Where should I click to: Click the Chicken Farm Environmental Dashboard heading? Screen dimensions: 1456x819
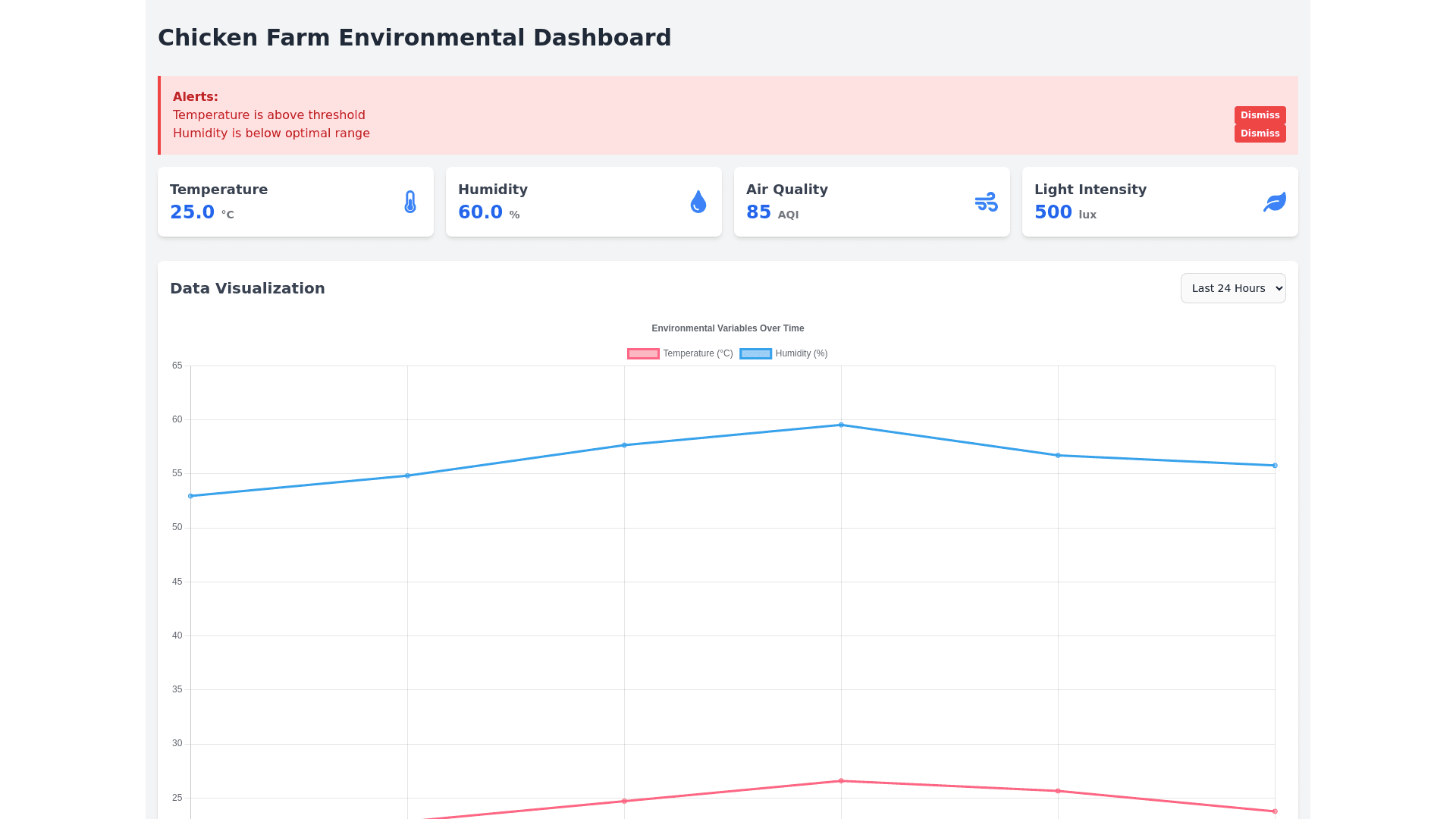point(414,38)
